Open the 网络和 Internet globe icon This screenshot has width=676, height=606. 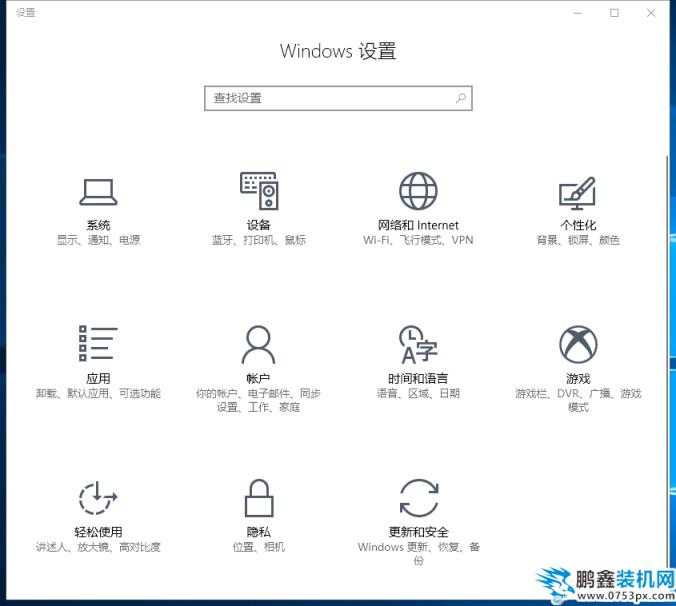(418, 191)
